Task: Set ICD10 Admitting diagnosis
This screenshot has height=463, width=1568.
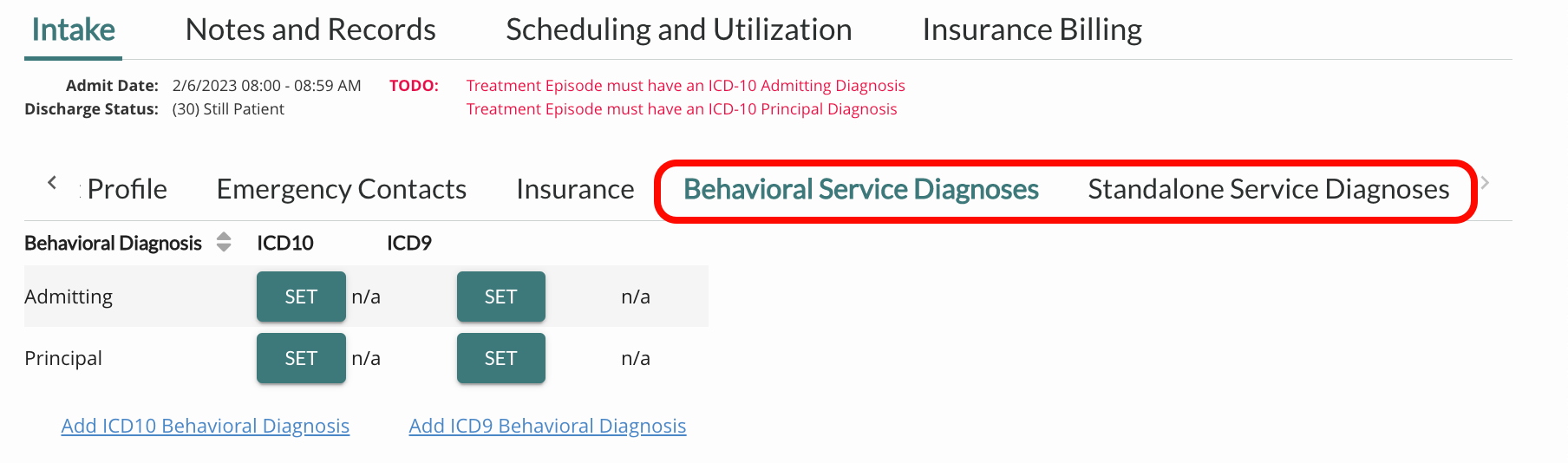Action: click(301, 297)
